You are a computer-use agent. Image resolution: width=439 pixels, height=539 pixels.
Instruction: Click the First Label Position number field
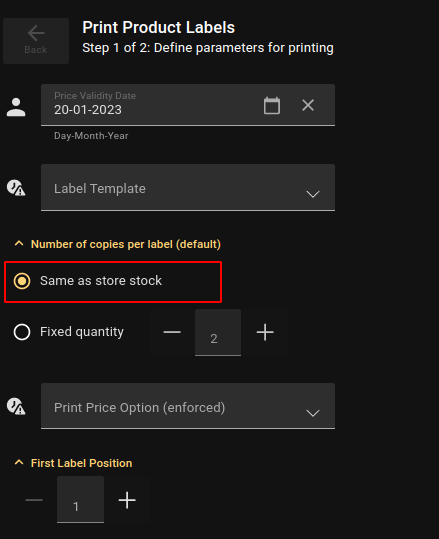click(80, 500)
